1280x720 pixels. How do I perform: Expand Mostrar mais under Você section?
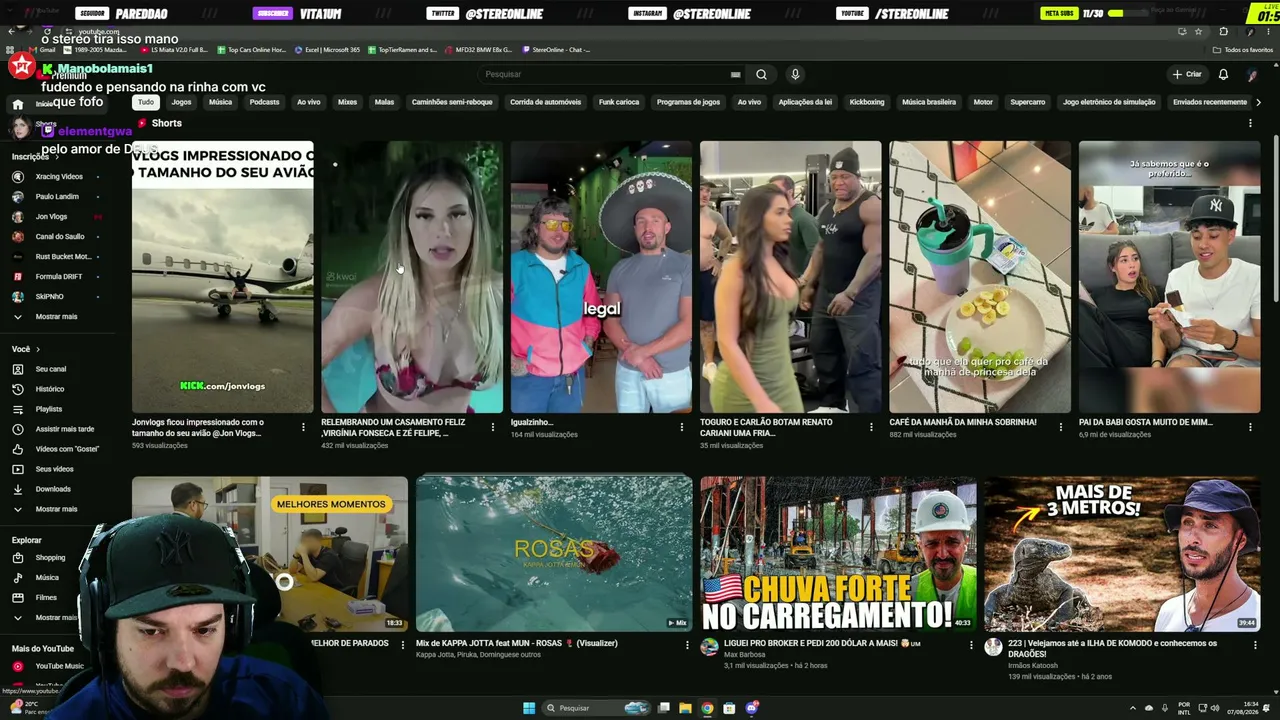point(56,509)
